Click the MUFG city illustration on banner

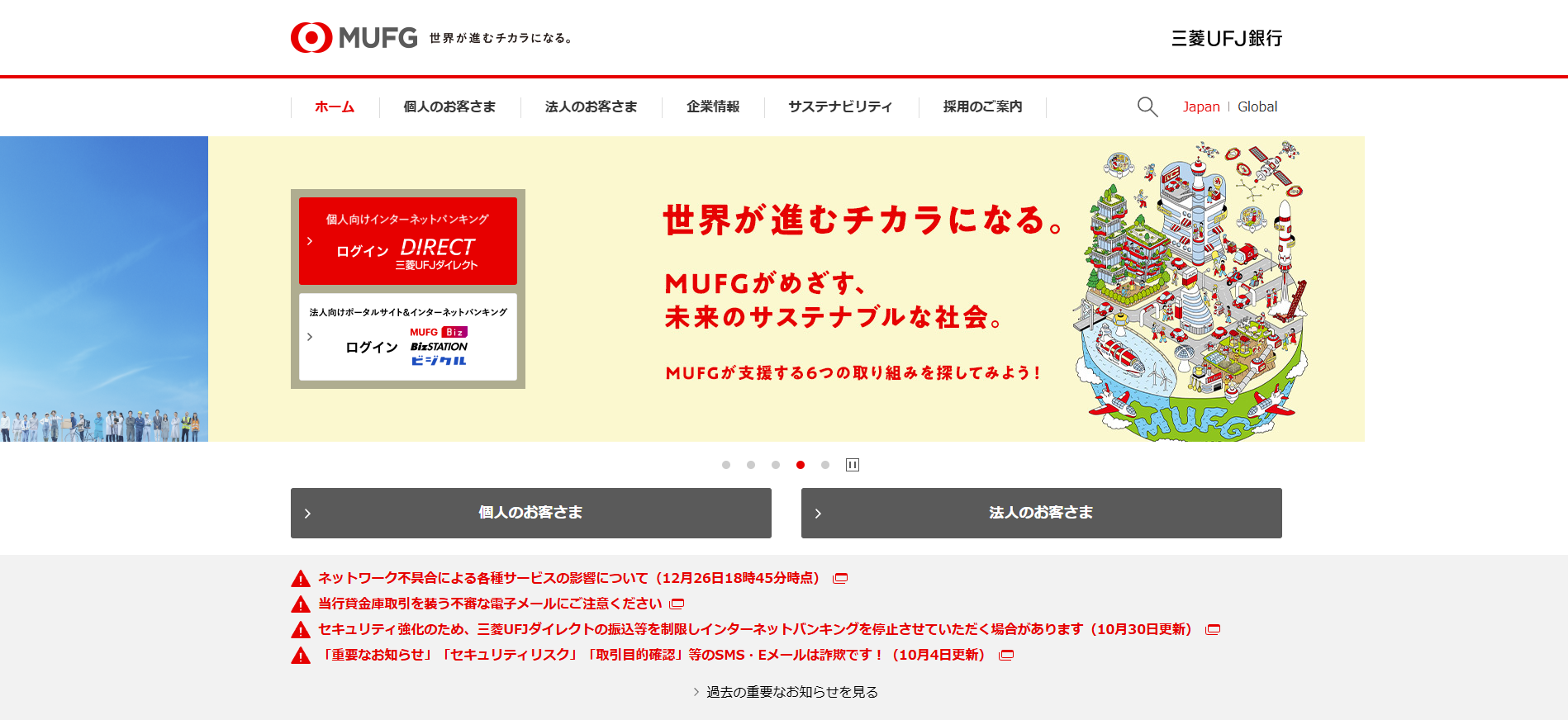[x=1190, y=289]
